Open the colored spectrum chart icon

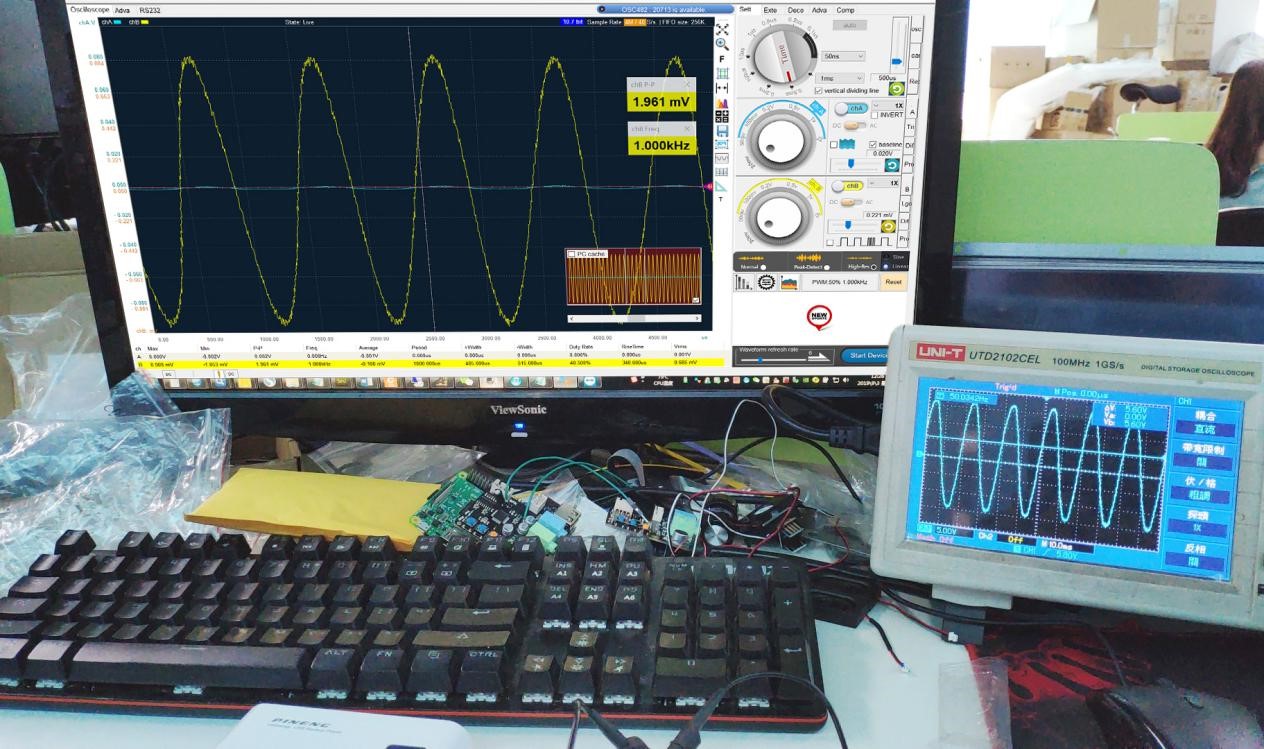click(x=789, y=283)
